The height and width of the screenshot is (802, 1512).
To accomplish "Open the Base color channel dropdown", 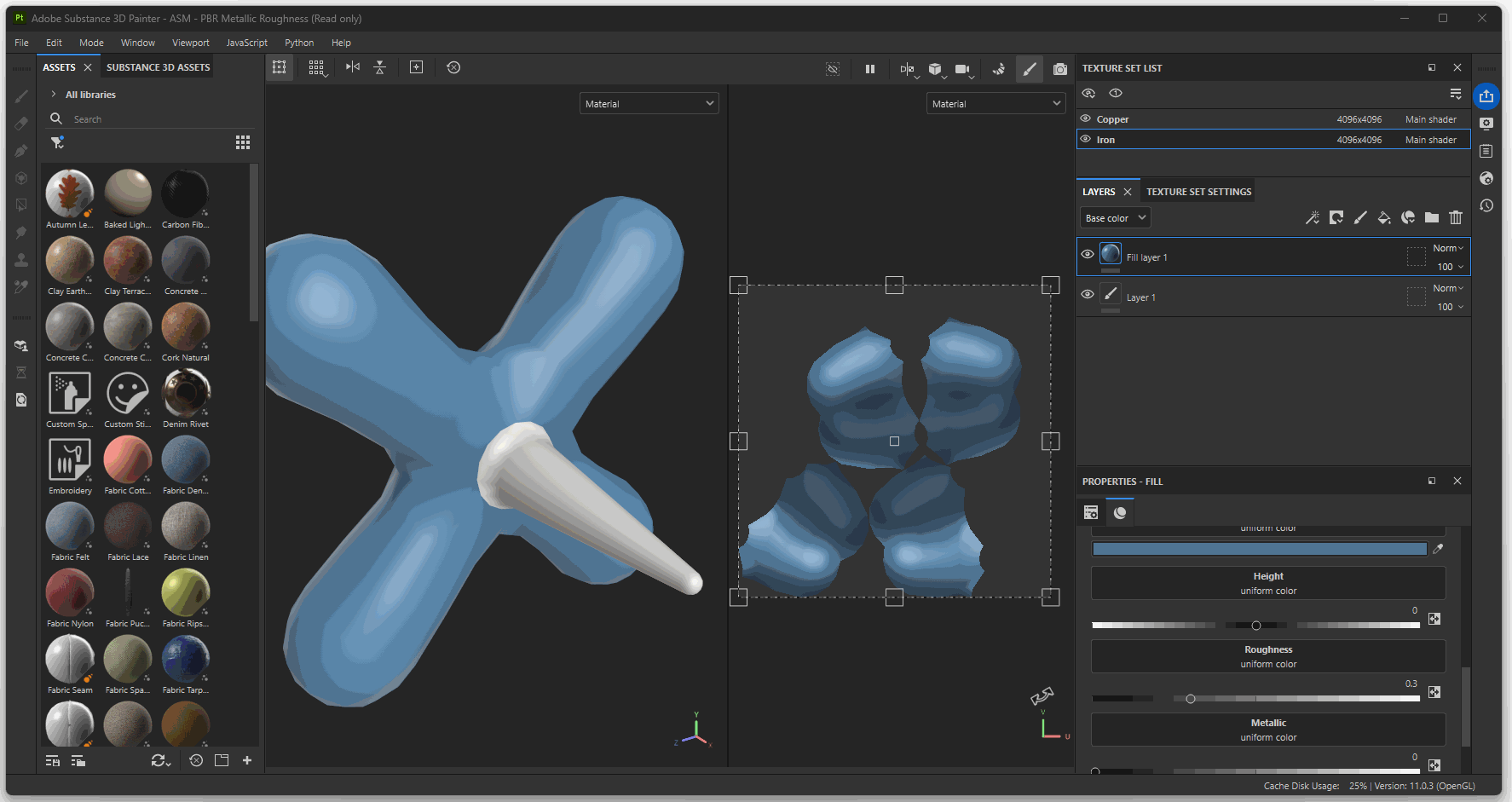I will coord(1115,218).
